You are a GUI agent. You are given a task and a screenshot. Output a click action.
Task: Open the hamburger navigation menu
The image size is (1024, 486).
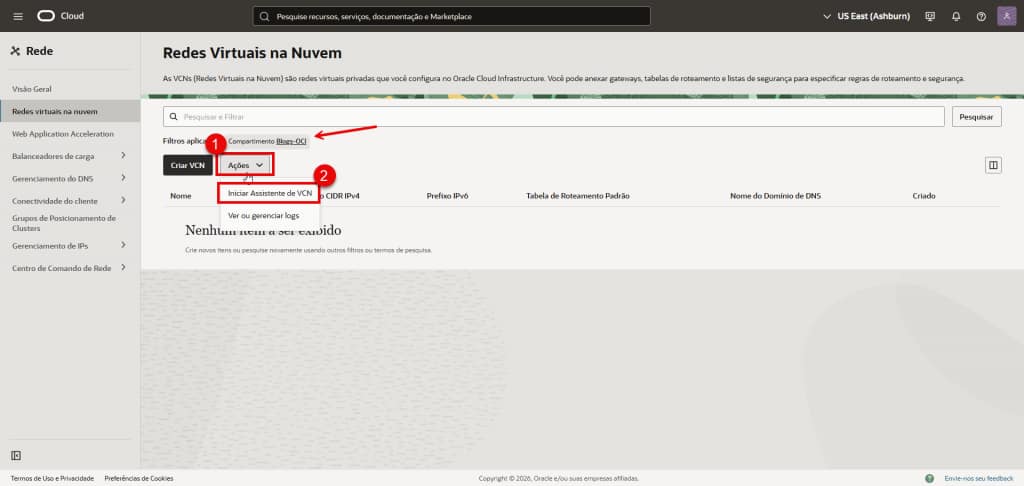pyautogui.click(x=18, y=16)
